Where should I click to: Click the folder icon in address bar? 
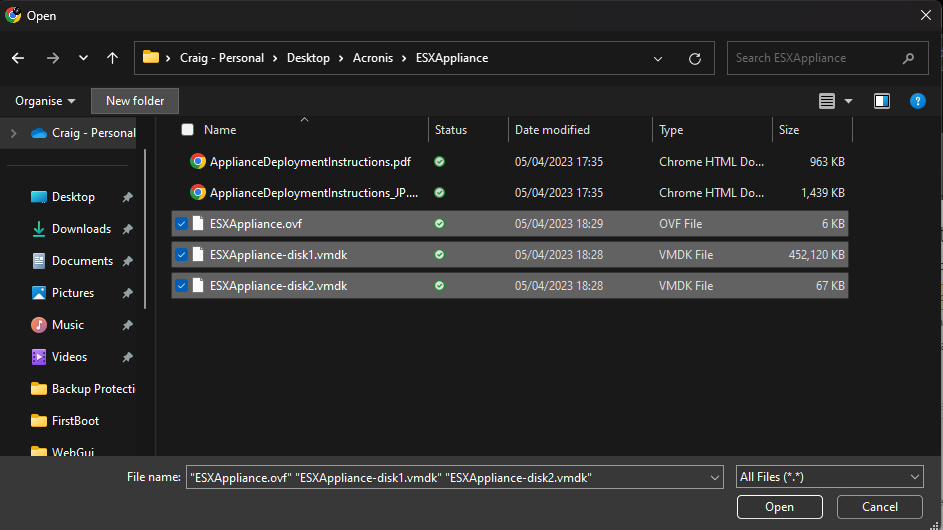coord(151,57)
